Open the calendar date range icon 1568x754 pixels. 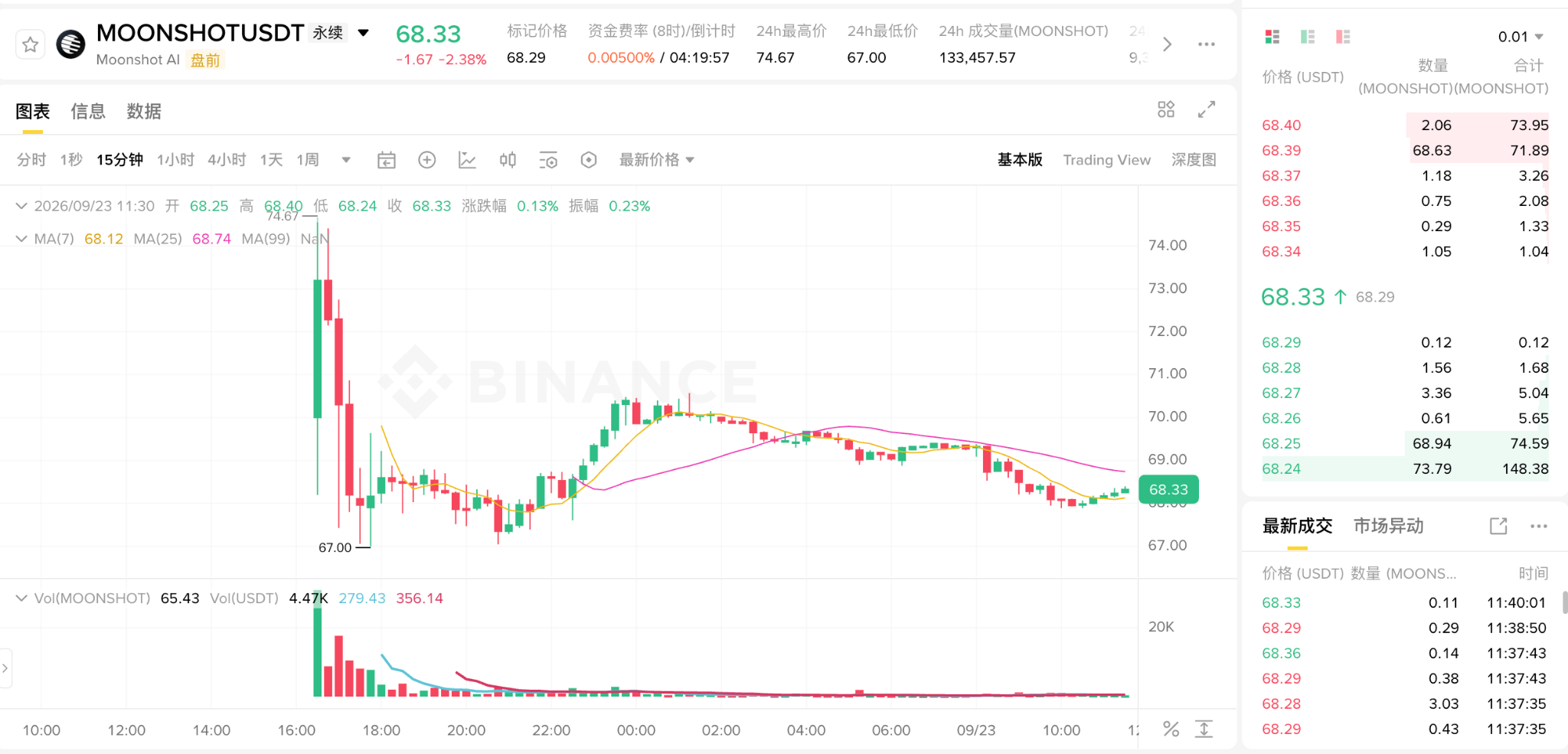[x=387, y=160]
